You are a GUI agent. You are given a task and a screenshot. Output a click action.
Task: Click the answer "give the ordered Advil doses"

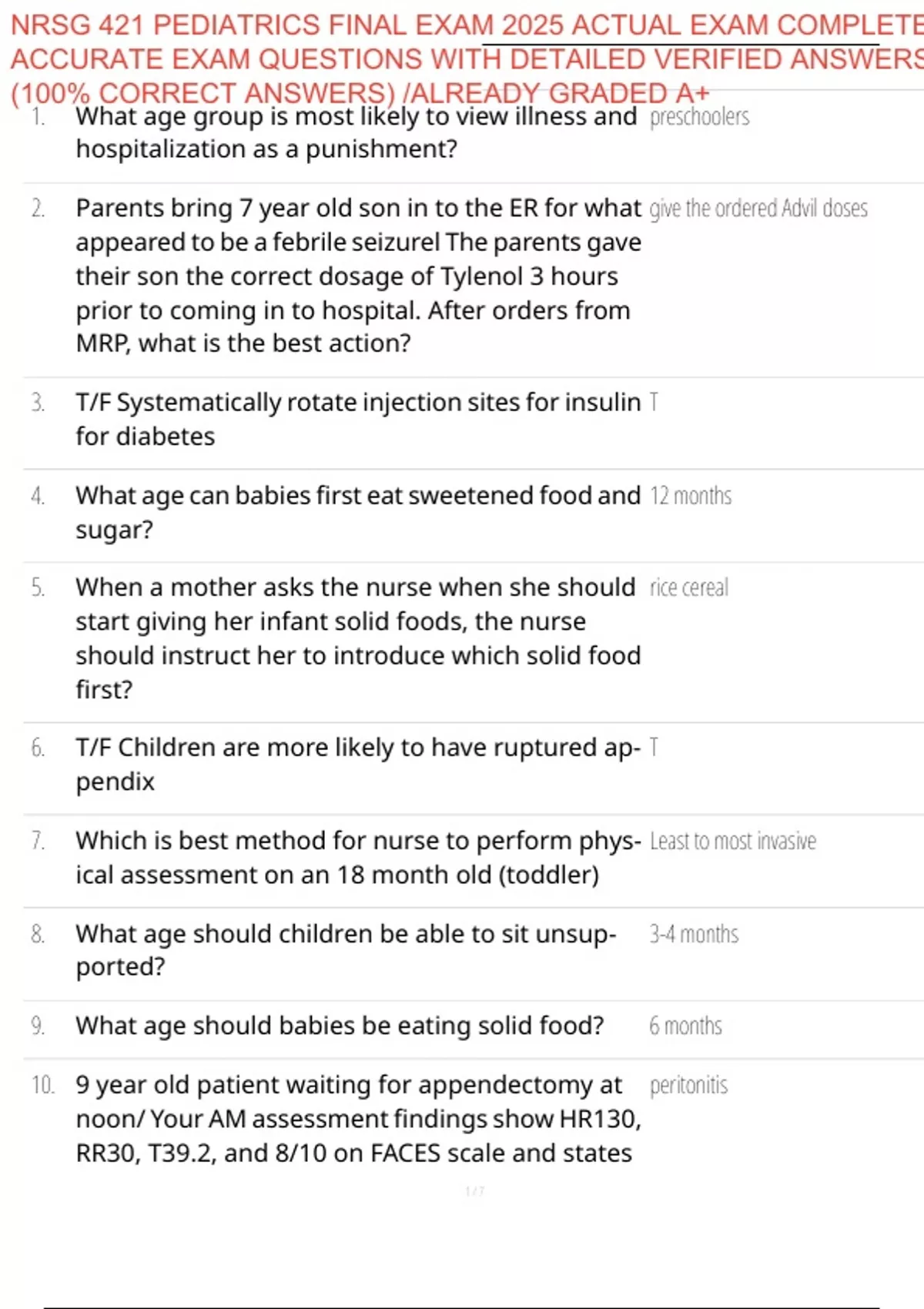pyautogui.click(x=758, y=209)
